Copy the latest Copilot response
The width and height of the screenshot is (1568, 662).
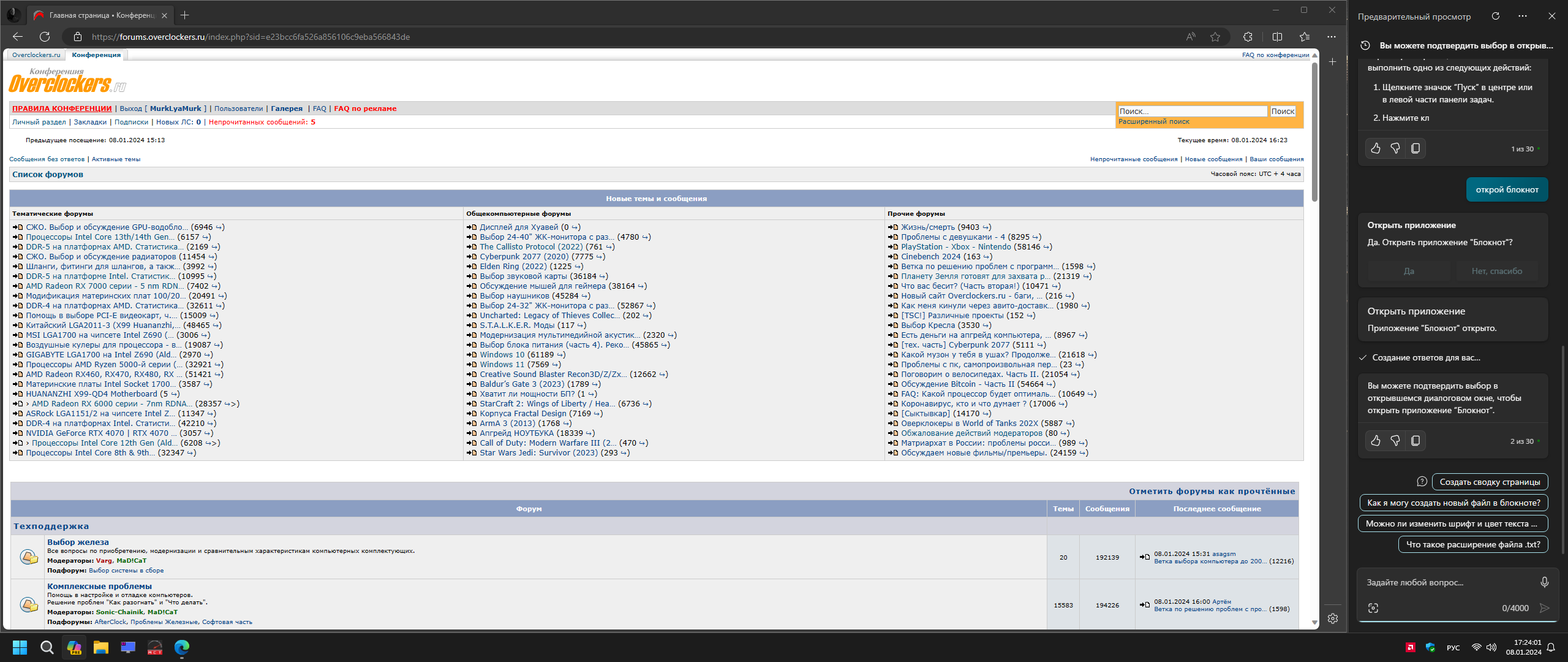click(1415, 441)
